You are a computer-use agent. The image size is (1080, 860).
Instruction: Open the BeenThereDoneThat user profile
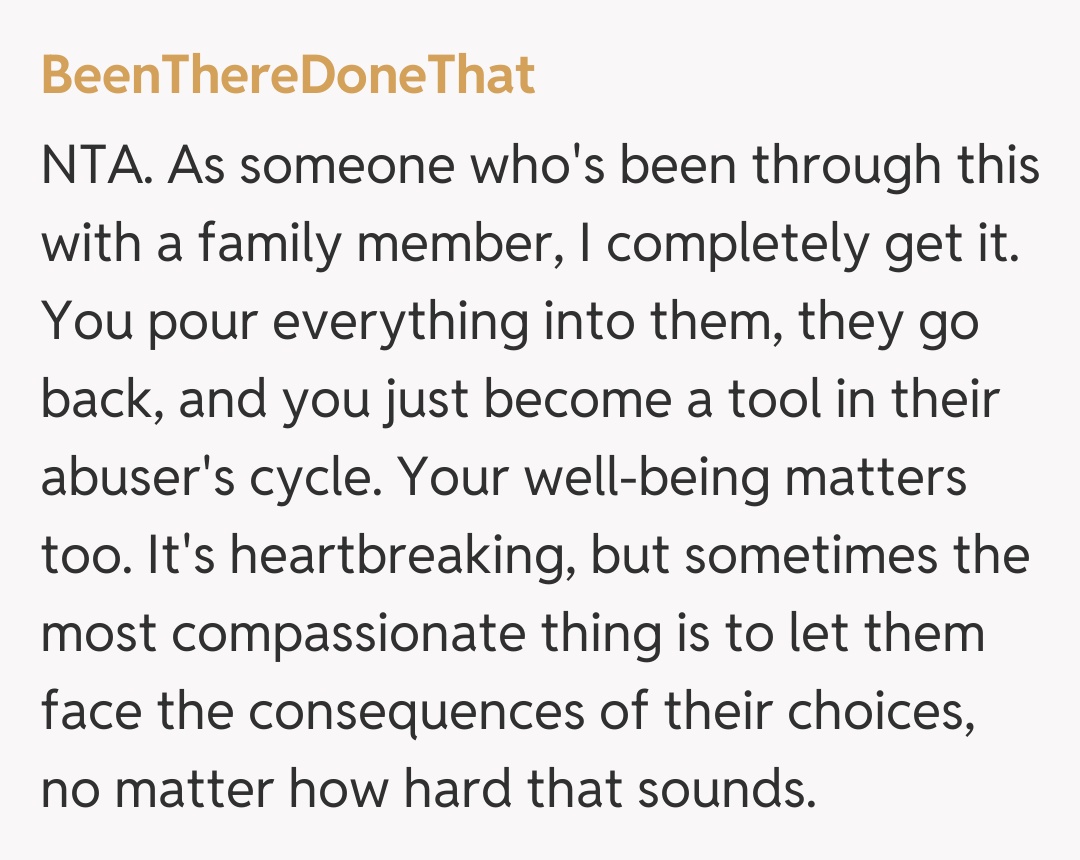point(288,76)
